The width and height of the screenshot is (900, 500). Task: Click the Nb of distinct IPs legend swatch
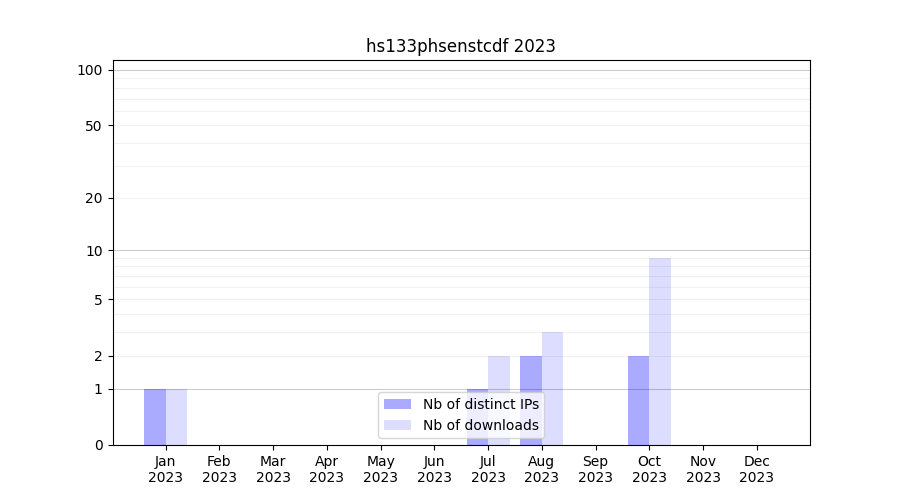click(x=397, y=404)
